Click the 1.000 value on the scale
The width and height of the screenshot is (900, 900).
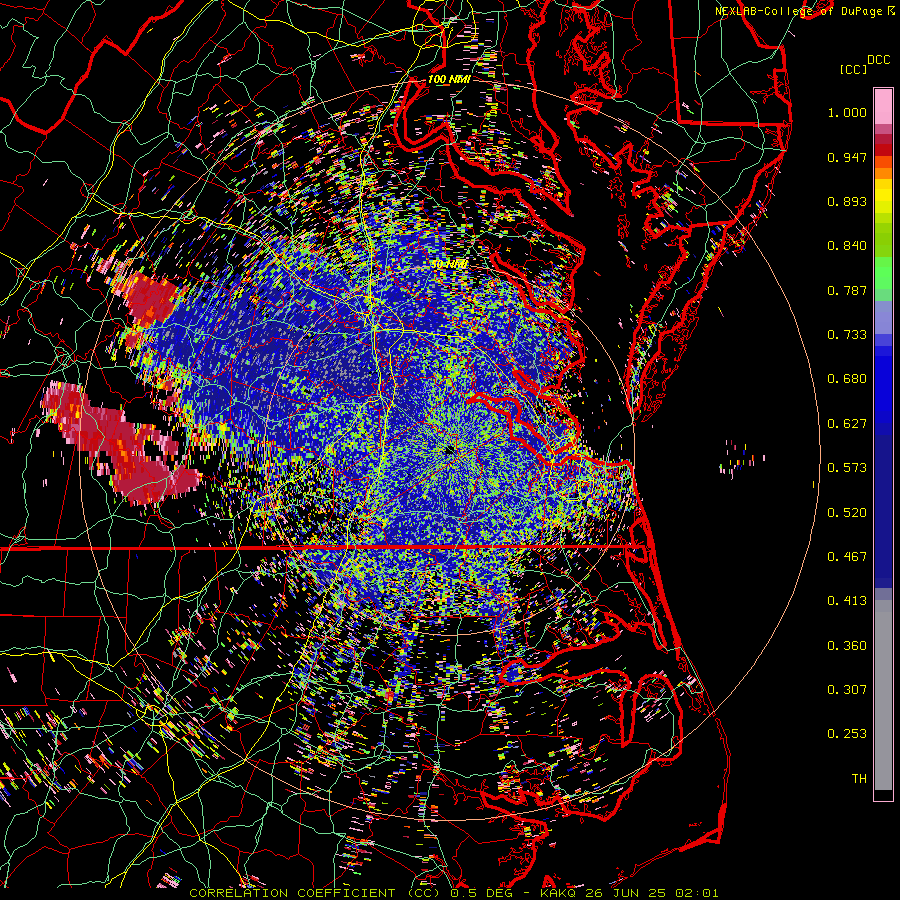pos(847,112)
